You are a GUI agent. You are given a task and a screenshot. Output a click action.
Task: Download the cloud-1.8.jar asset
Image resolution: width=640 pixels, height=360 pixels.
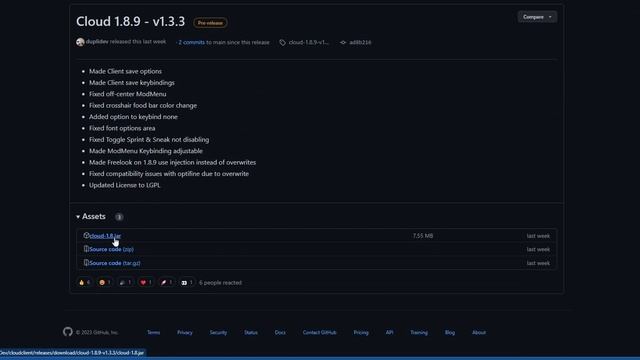coord(105,236)
